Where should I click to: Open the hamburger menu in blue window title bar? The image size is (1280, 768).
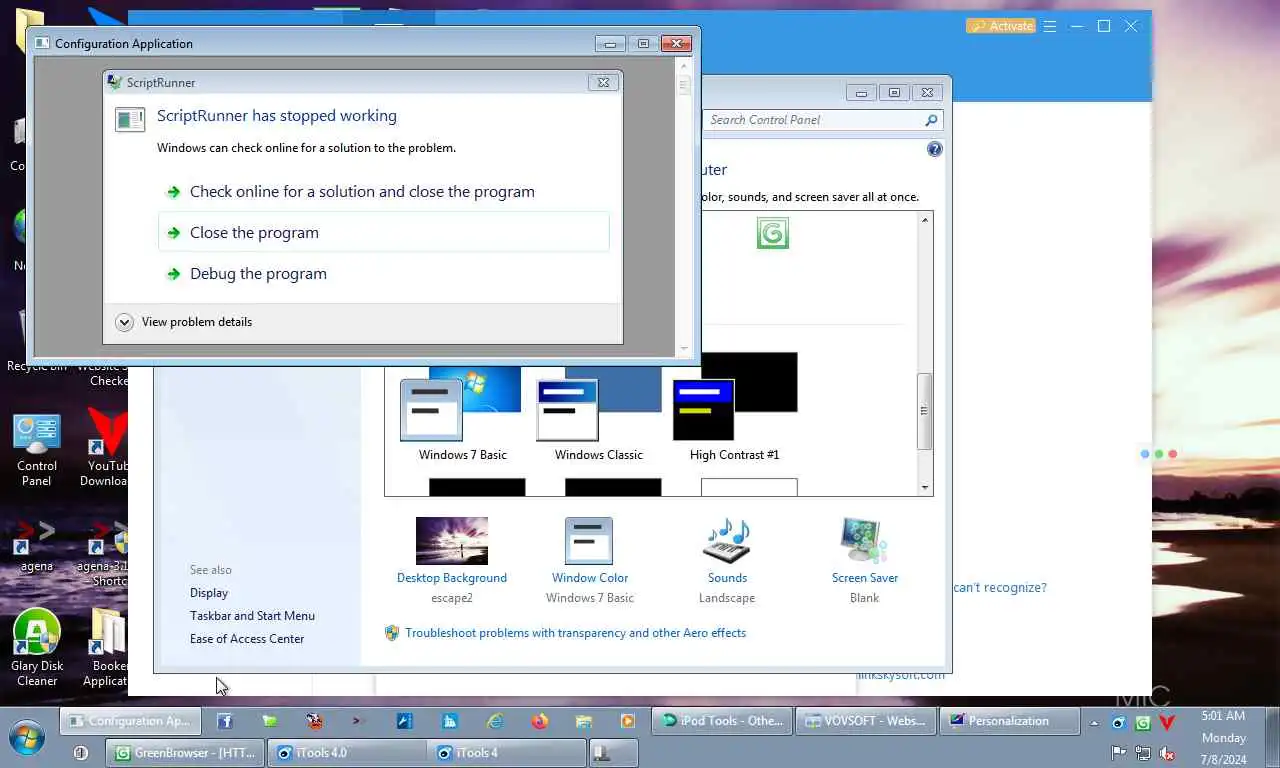(1050, 26)
